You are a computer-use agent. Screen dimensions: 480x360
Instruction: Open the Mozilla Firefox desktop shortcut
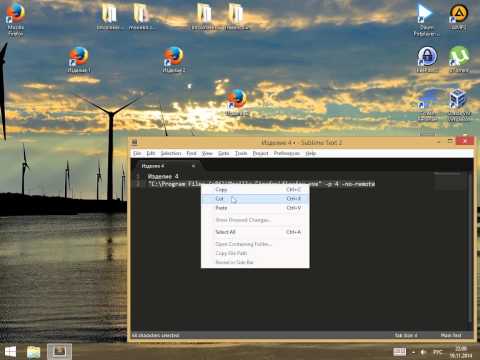15,19
